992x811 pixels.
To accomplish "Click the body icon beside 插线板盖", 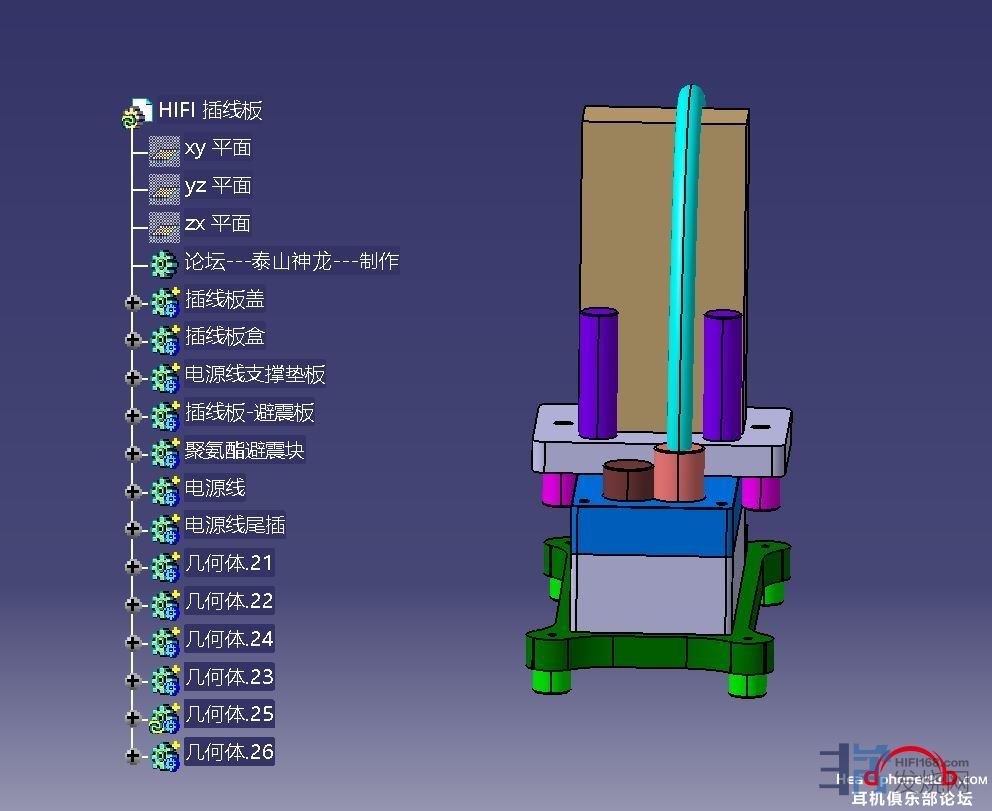I will tap(165, 301).
